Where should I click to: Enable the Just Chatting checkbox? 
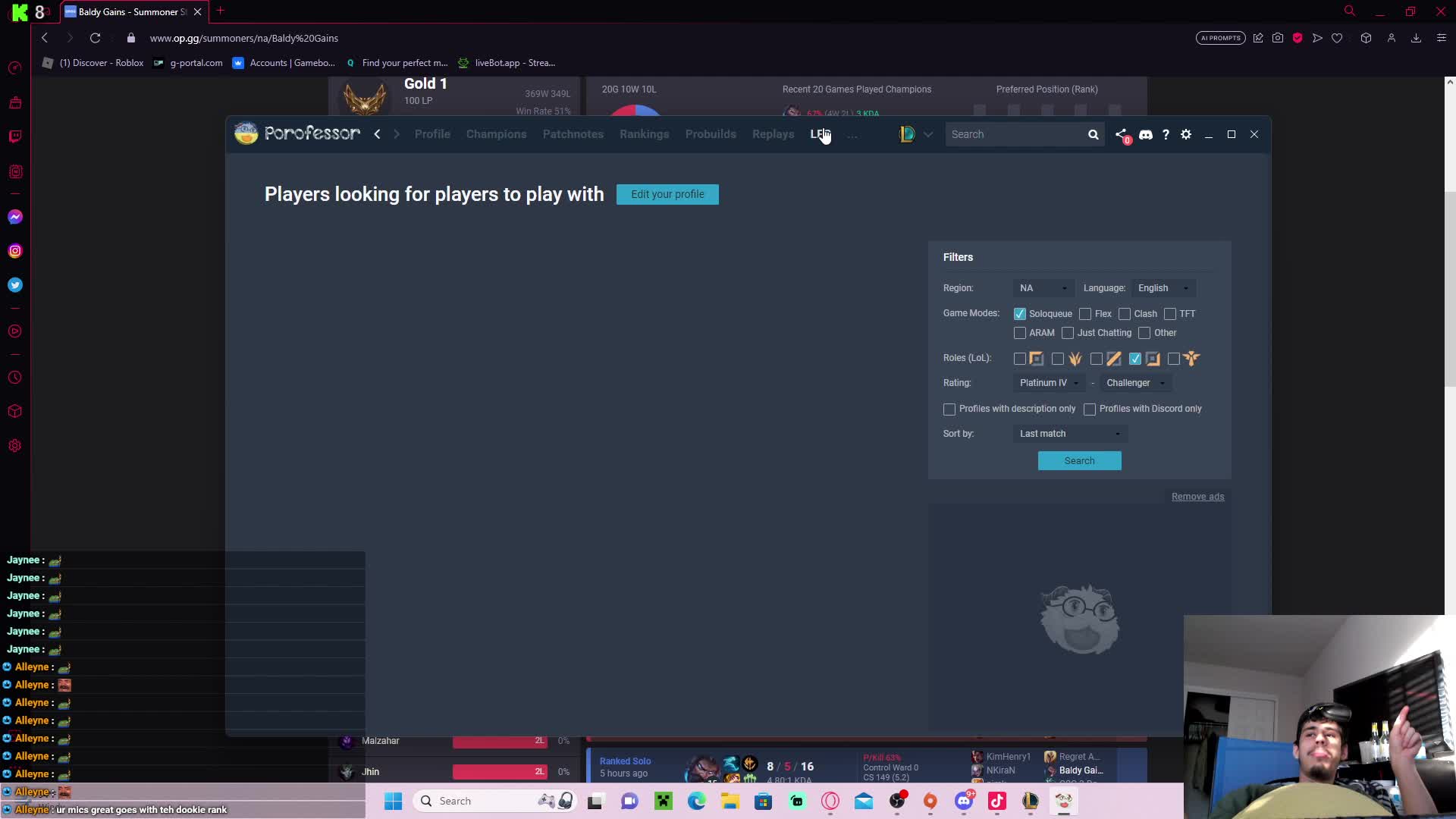coord(1068,333)
